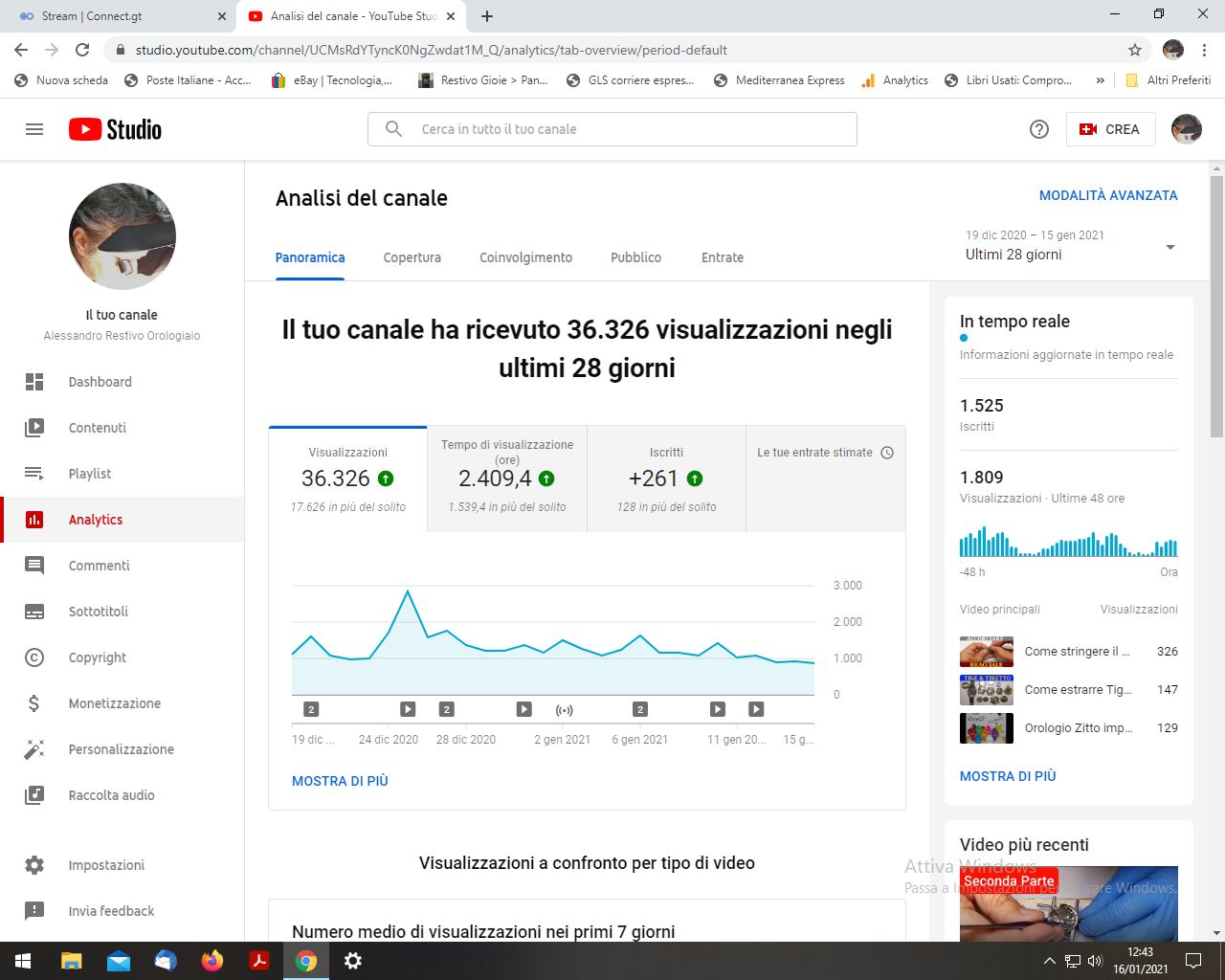This screenshot has height=980, width=1225.
Task: Click MOSTRA DI PIÙ in real-time panel
Action: pos(1008,776)
